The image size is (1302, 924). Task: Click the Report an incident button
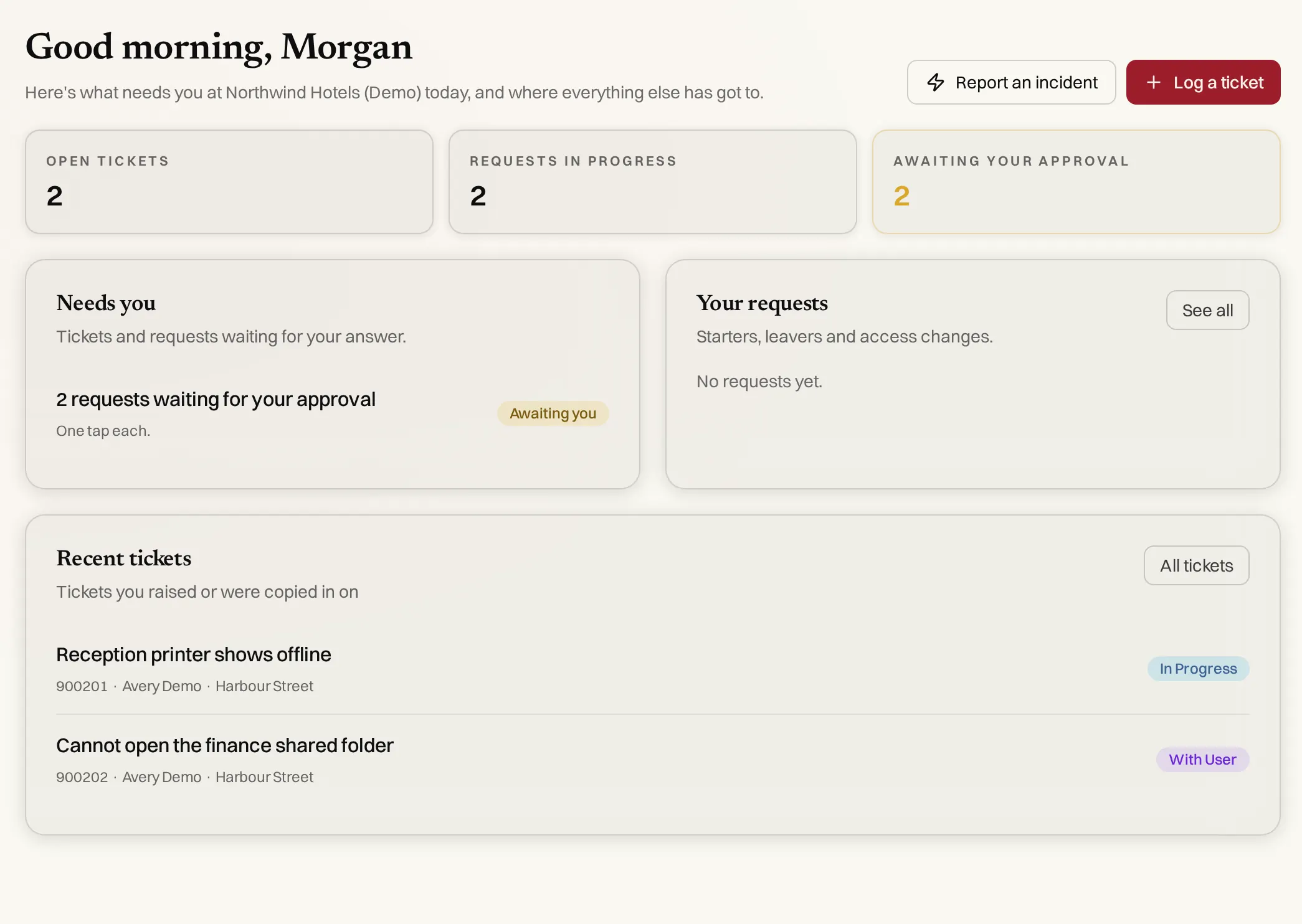point(1011,82)
